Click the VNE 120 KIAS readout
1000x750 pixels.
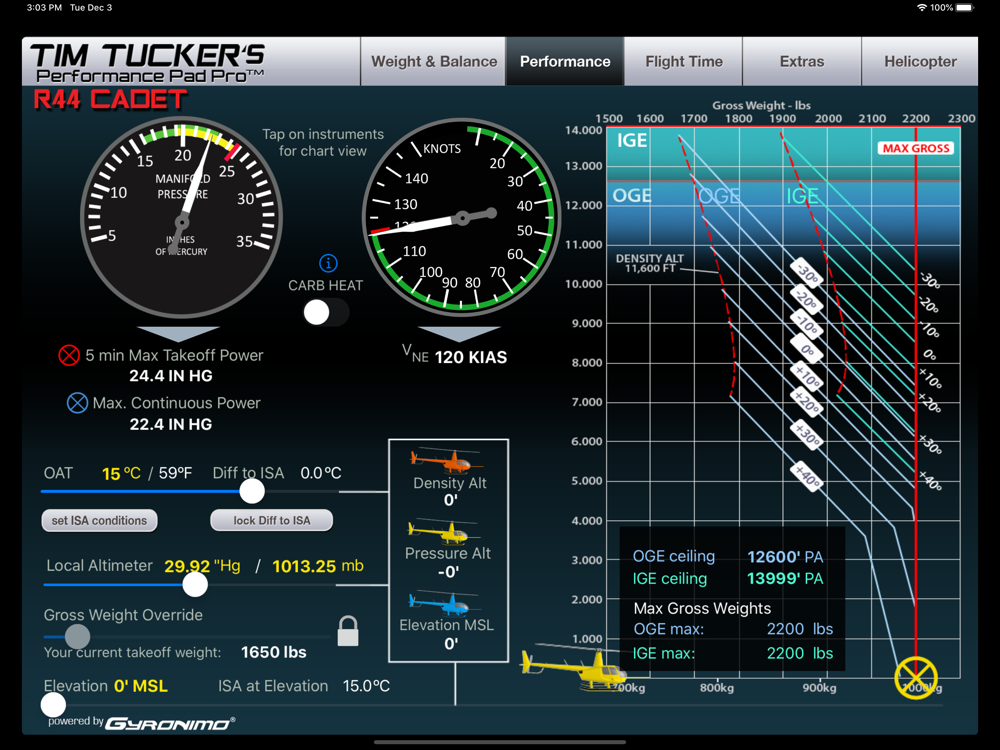[x=455, y=356]
